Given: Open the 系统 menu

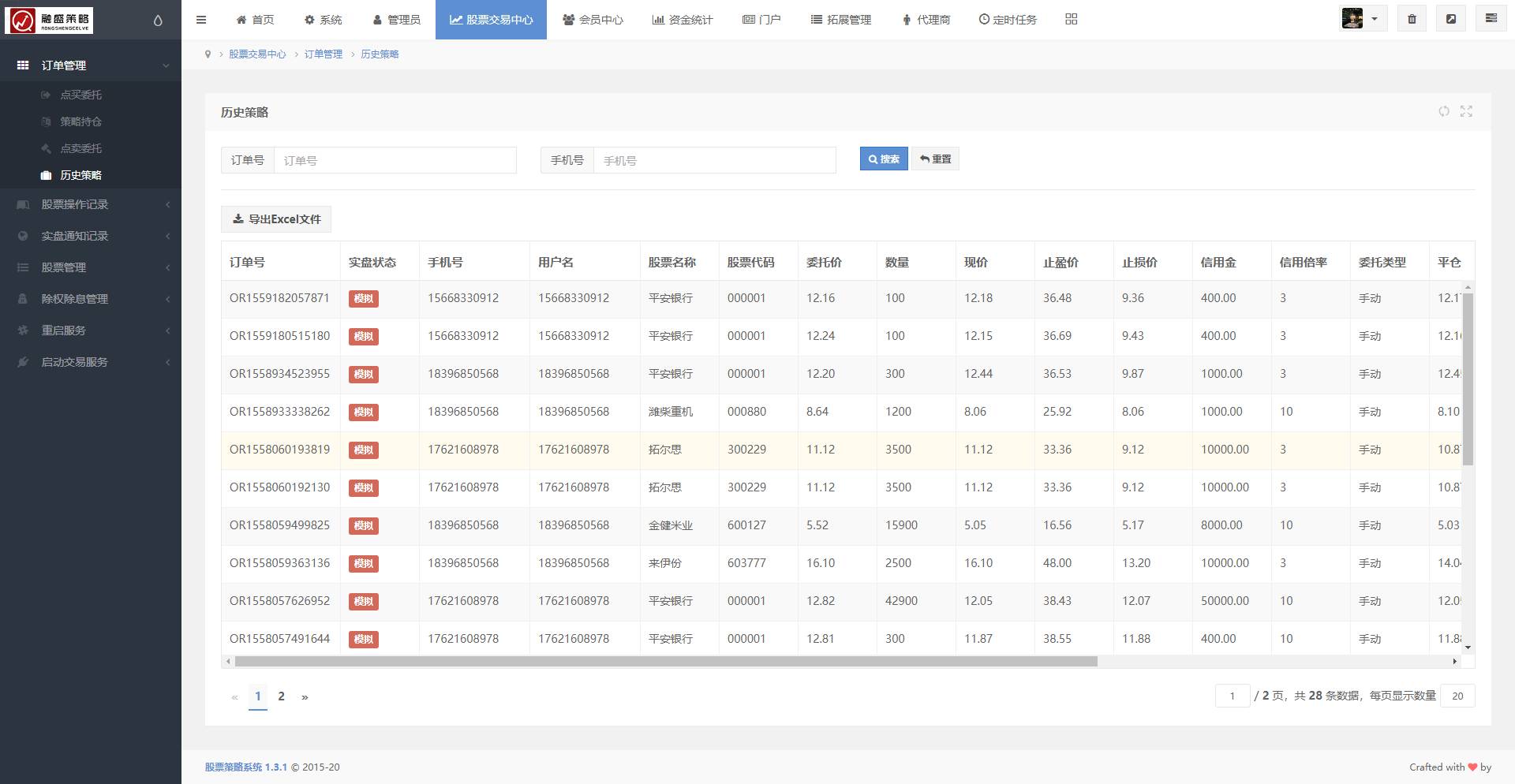Looking at the screenshot, I should [x=324, y=20].
